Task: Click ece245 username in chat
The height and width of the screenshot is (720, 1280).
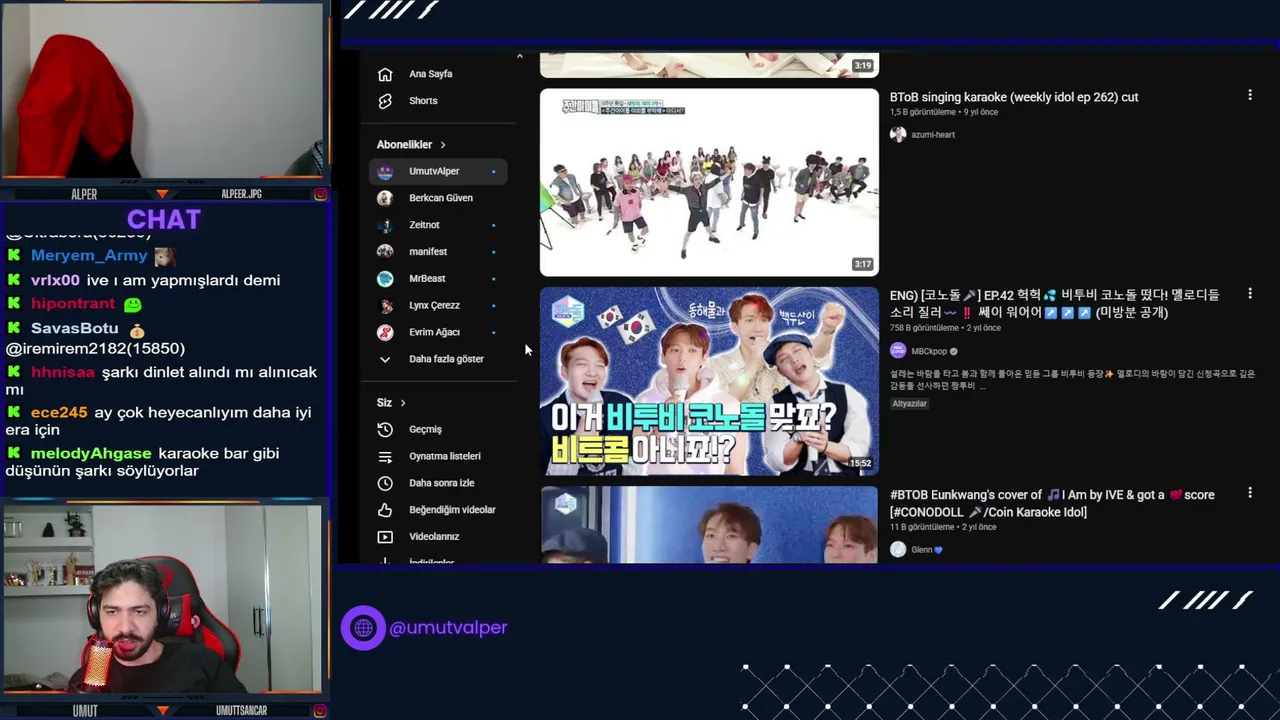Action: pos(59,412)
